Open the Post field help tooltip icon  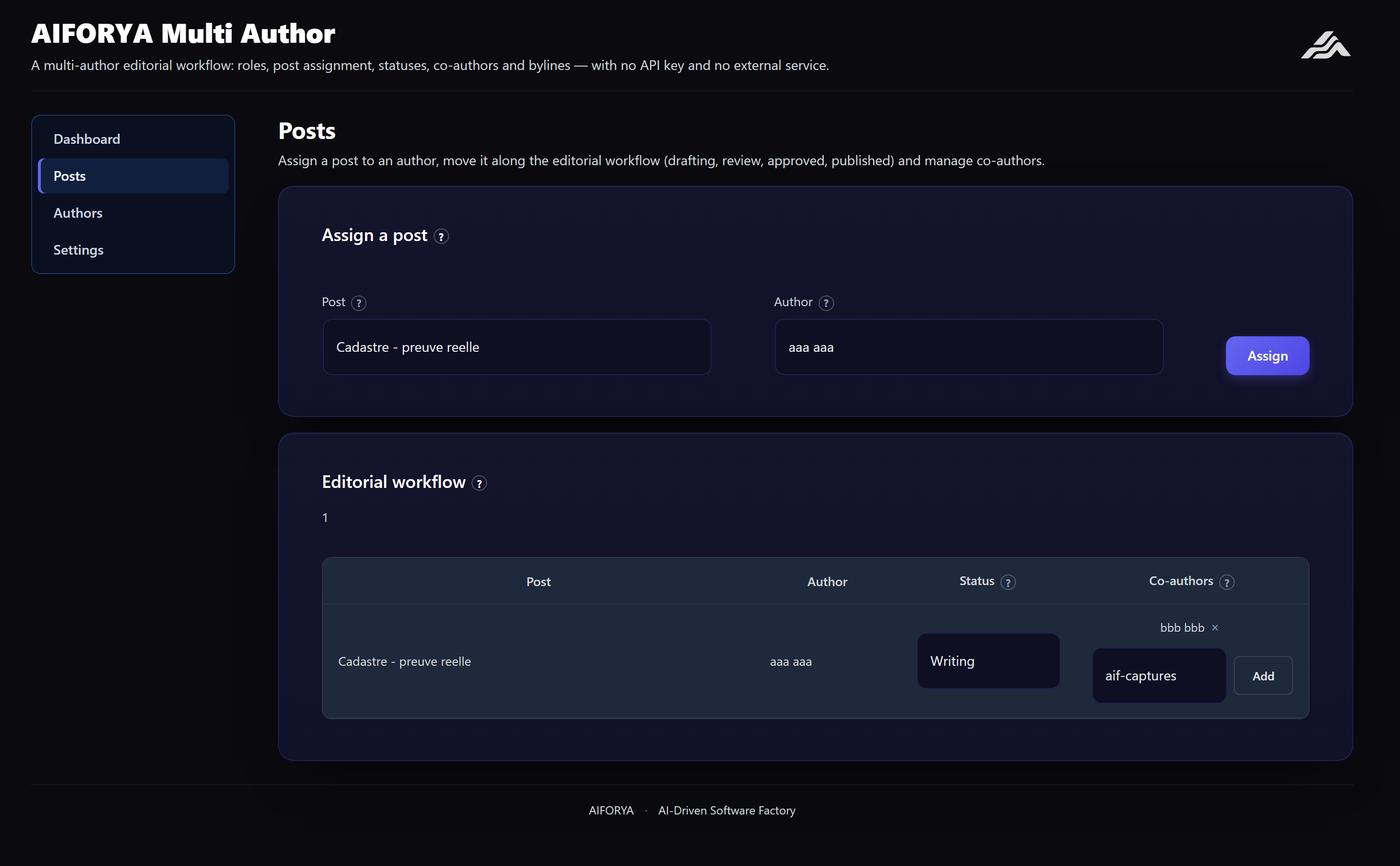359,303
